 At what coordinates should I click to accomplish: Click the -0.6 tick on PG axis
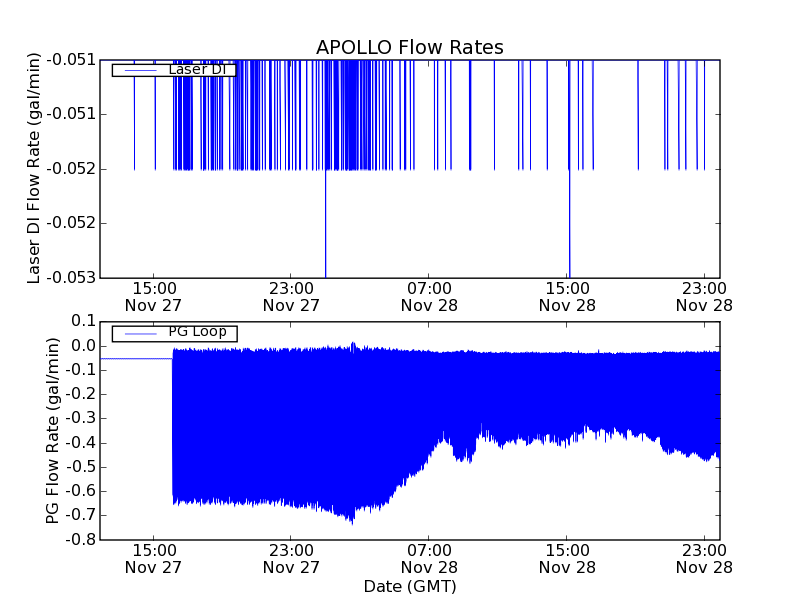(x=80, y=491)
